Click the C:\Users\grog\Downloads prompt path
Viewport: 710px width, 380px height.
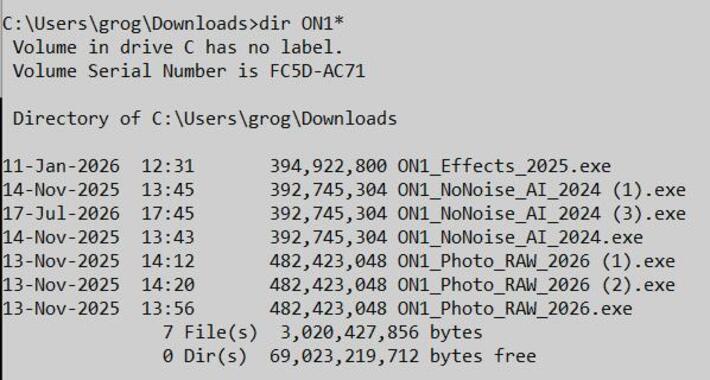coord(127,24)
